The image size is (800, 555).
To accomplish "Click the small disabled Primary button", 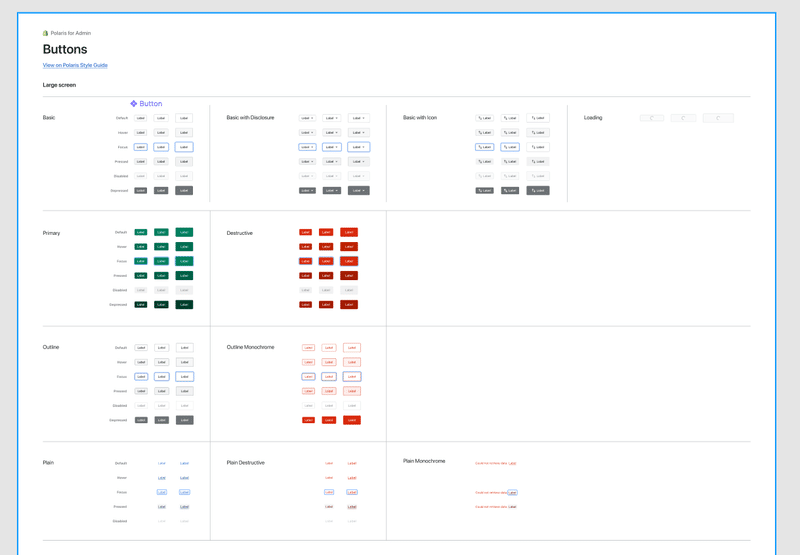I will (x=141, y=290).
